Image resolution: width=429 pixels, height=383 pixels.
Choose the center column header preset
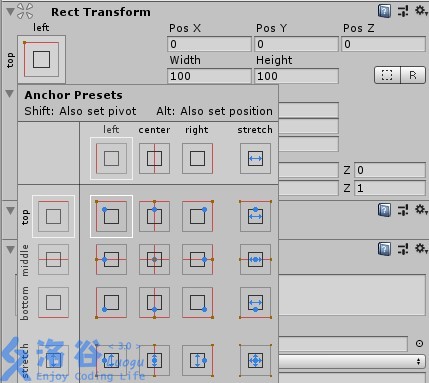coord(154,158)
